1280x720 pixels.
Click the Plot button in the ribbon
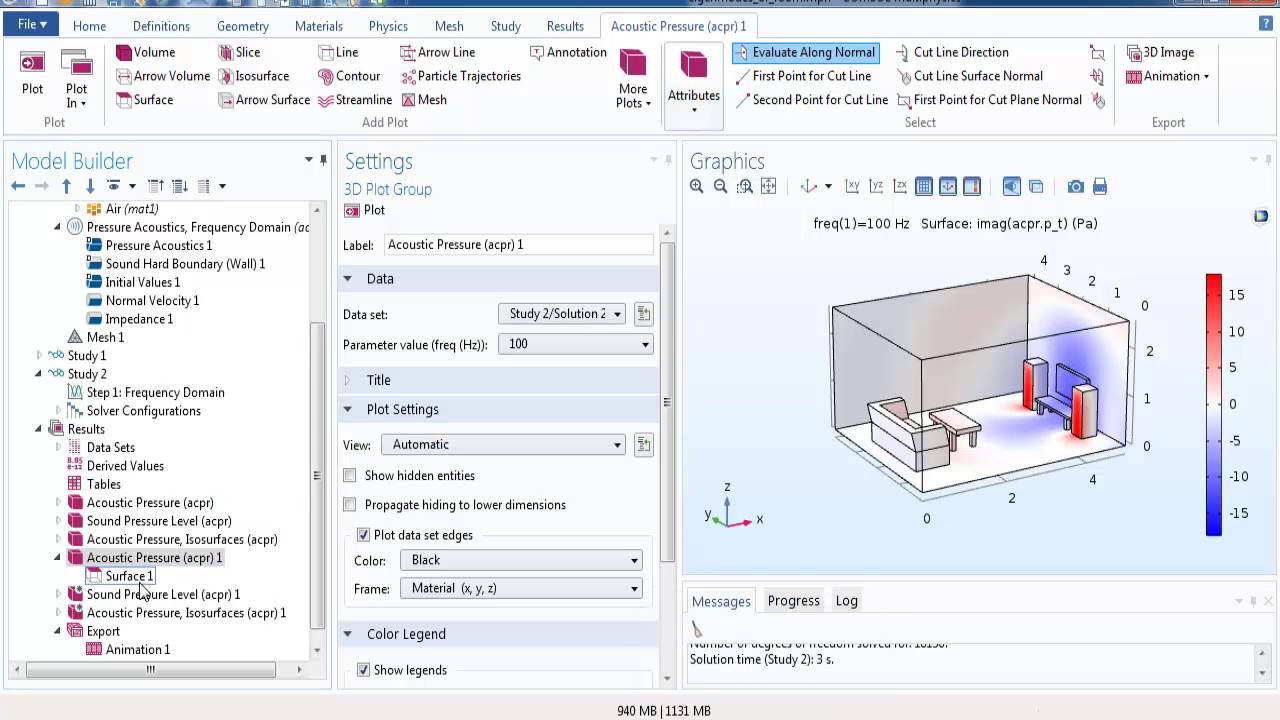point(32,74)
